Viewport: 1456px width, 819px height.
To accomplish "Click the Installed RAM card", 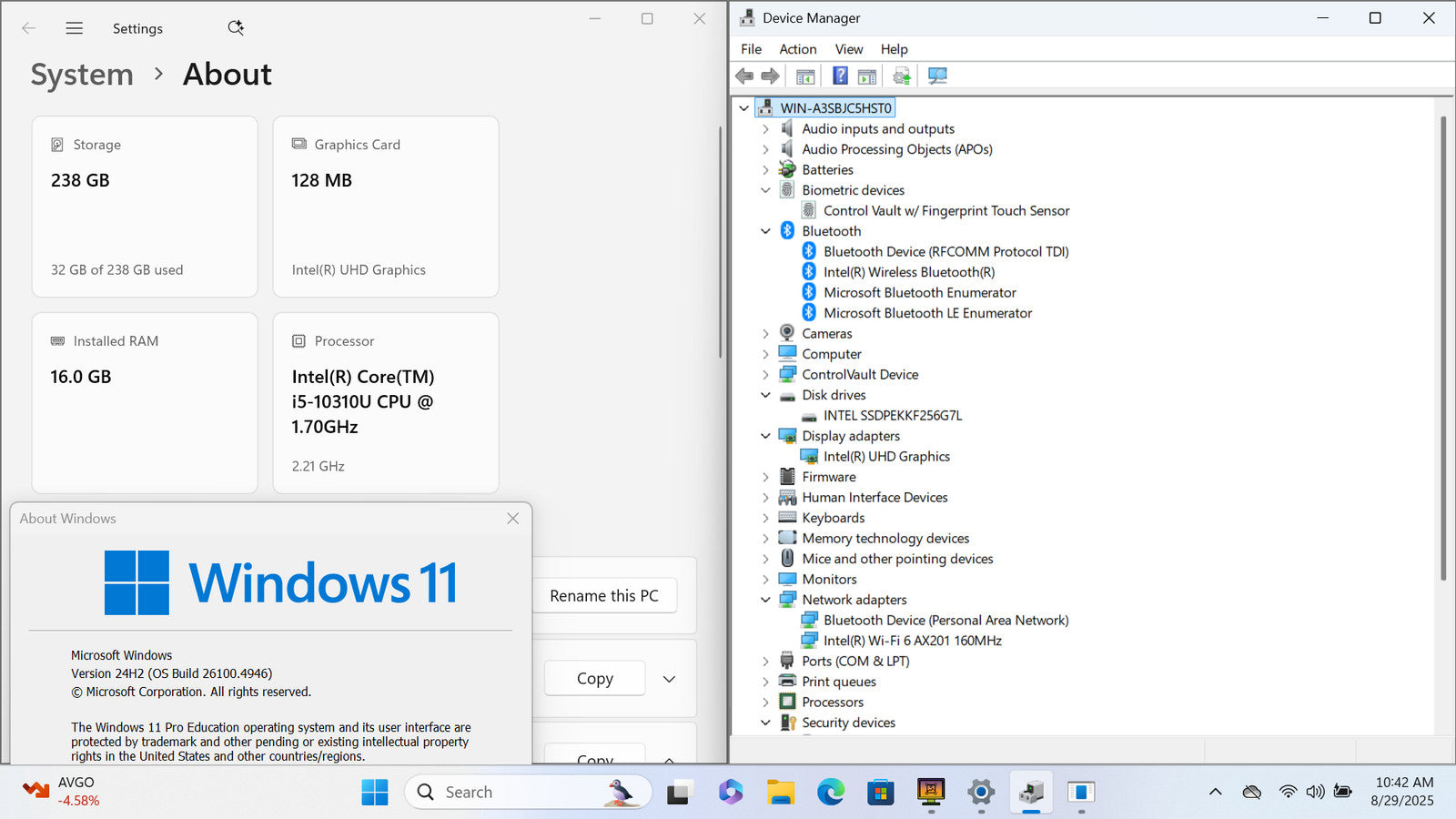I will point(145,403).
